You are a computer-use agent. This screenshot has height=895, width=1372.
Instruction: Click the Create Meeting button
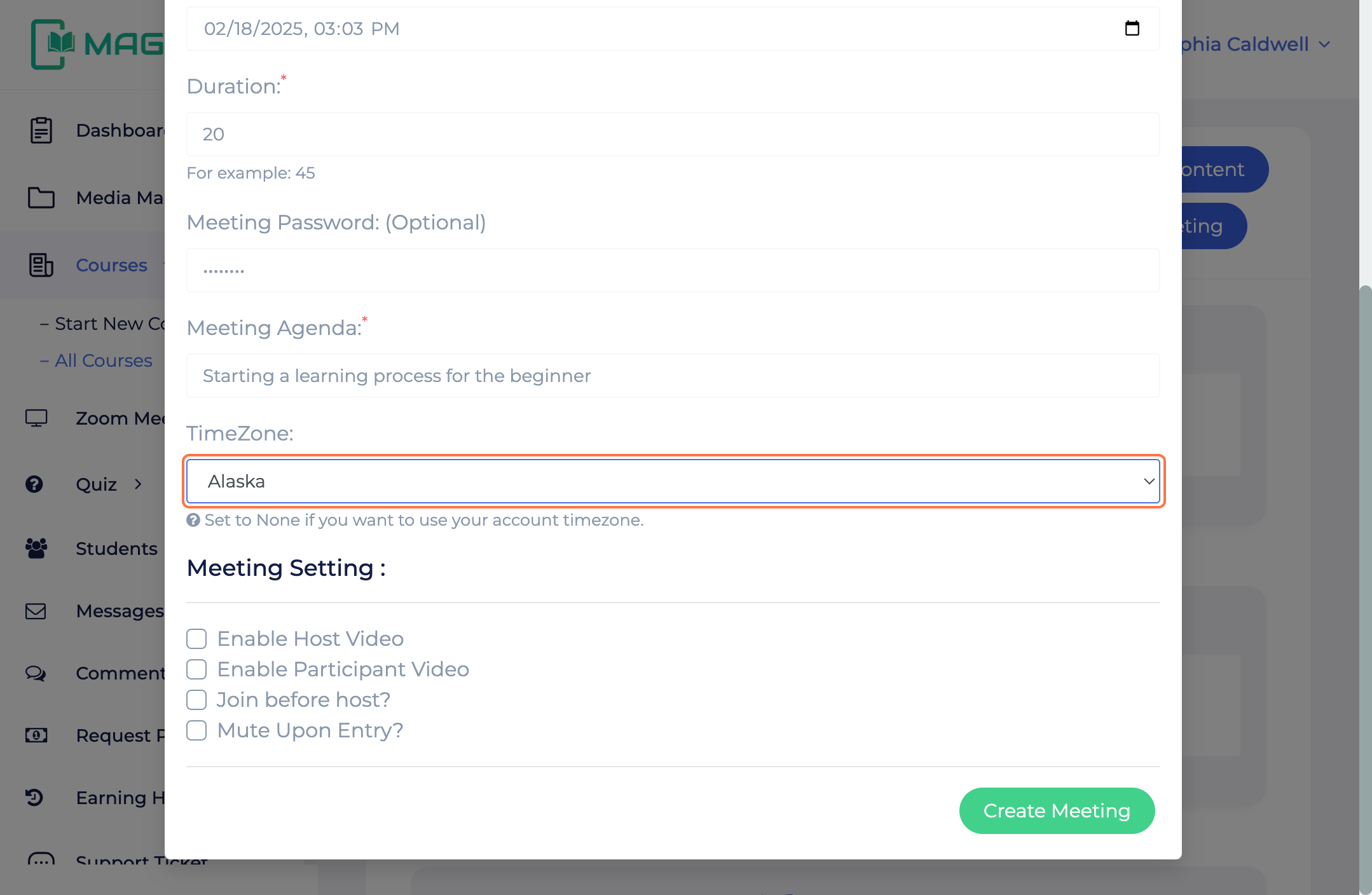(1057, 810)
